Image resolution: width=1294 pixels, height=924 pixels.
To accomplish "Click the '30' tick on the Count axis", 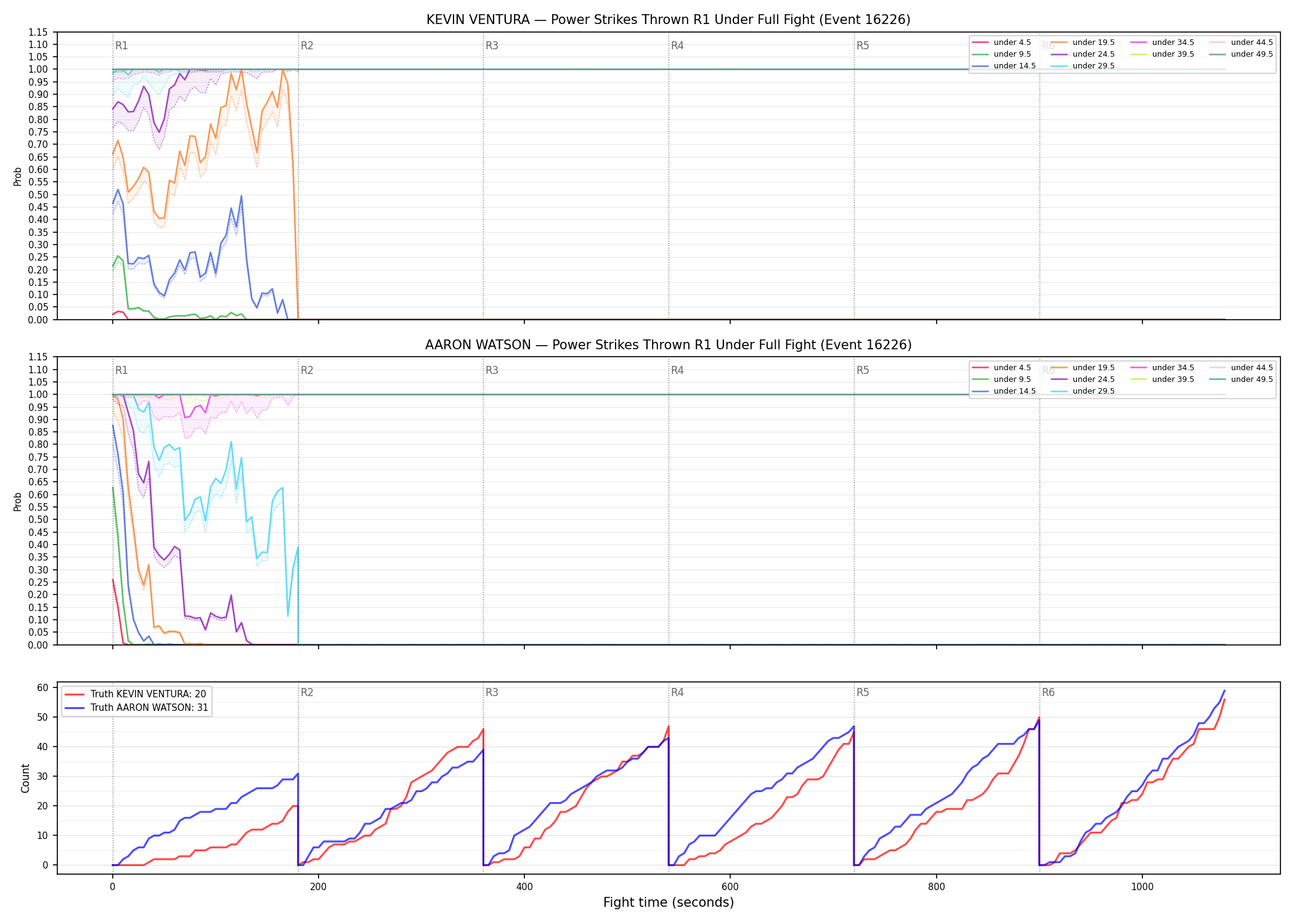I will pos(43,777).
